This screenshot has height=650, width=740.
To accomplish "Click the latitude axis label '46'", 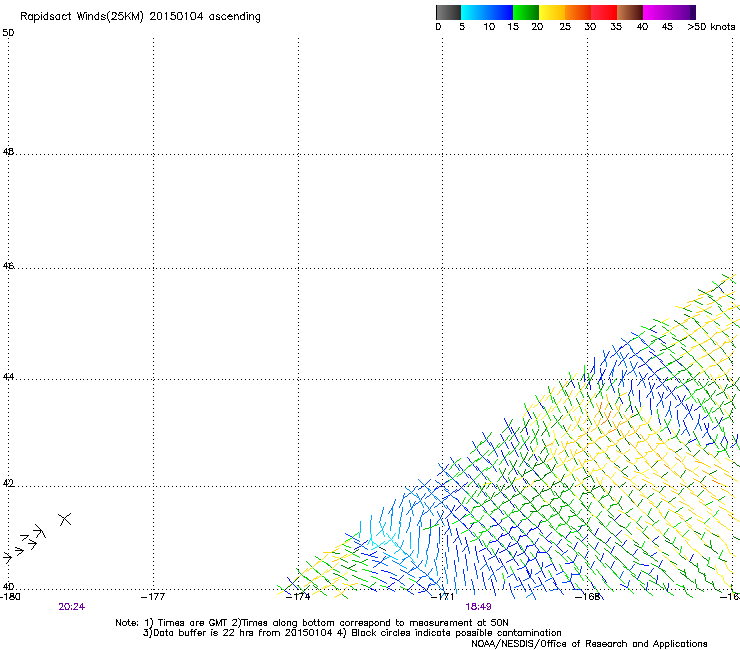I will (8, 266).
